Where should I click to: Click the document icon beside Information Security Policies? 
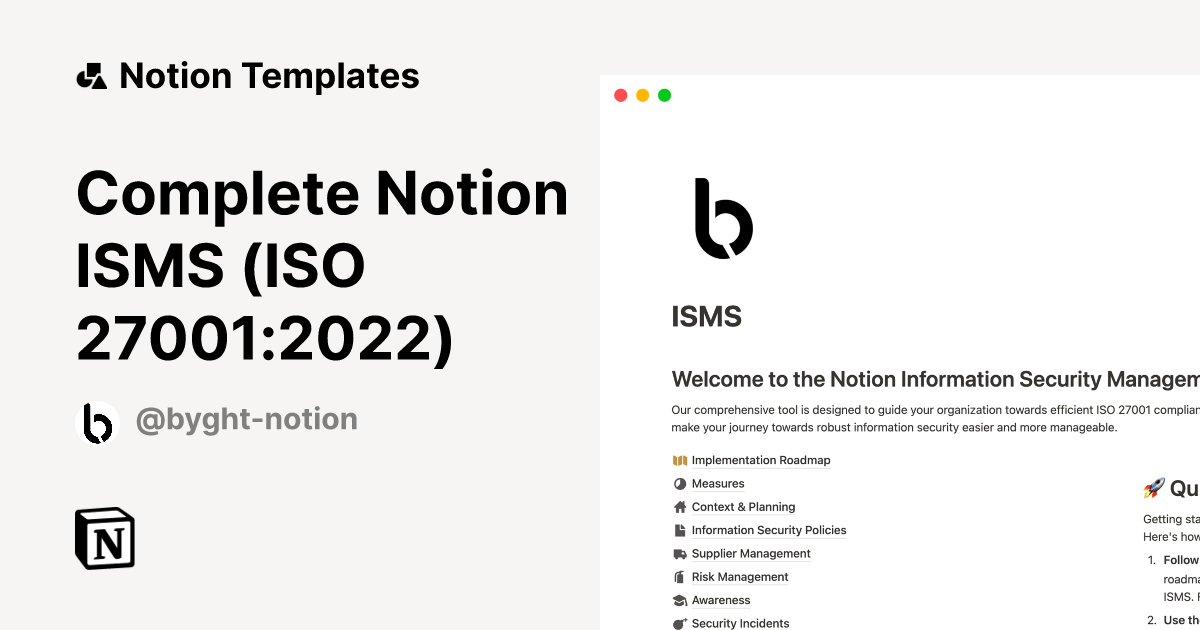(x=679, y=530)
